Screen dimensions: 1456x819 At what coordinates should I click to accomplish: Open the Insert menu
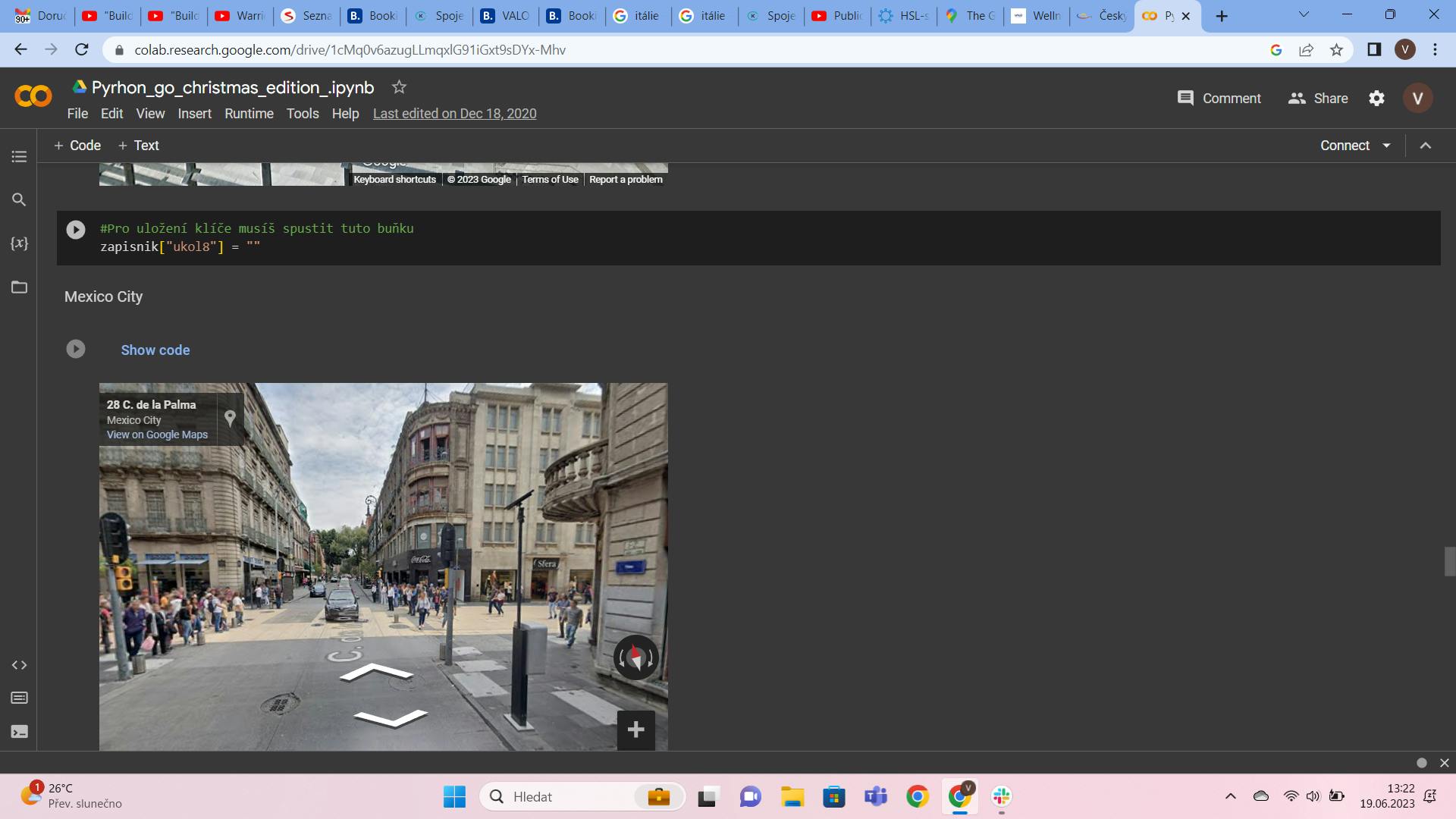pyautogui.click(x=194, y=114)
